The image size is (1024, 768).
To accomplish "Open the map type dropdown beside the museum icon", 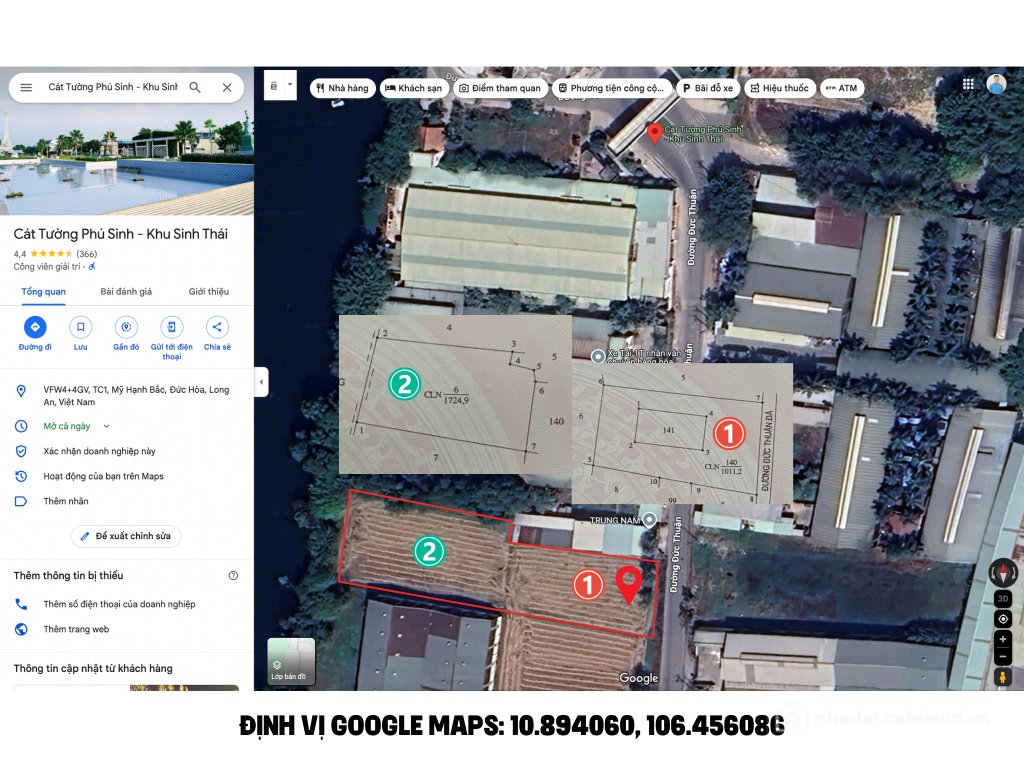I will tap(289, 84).
